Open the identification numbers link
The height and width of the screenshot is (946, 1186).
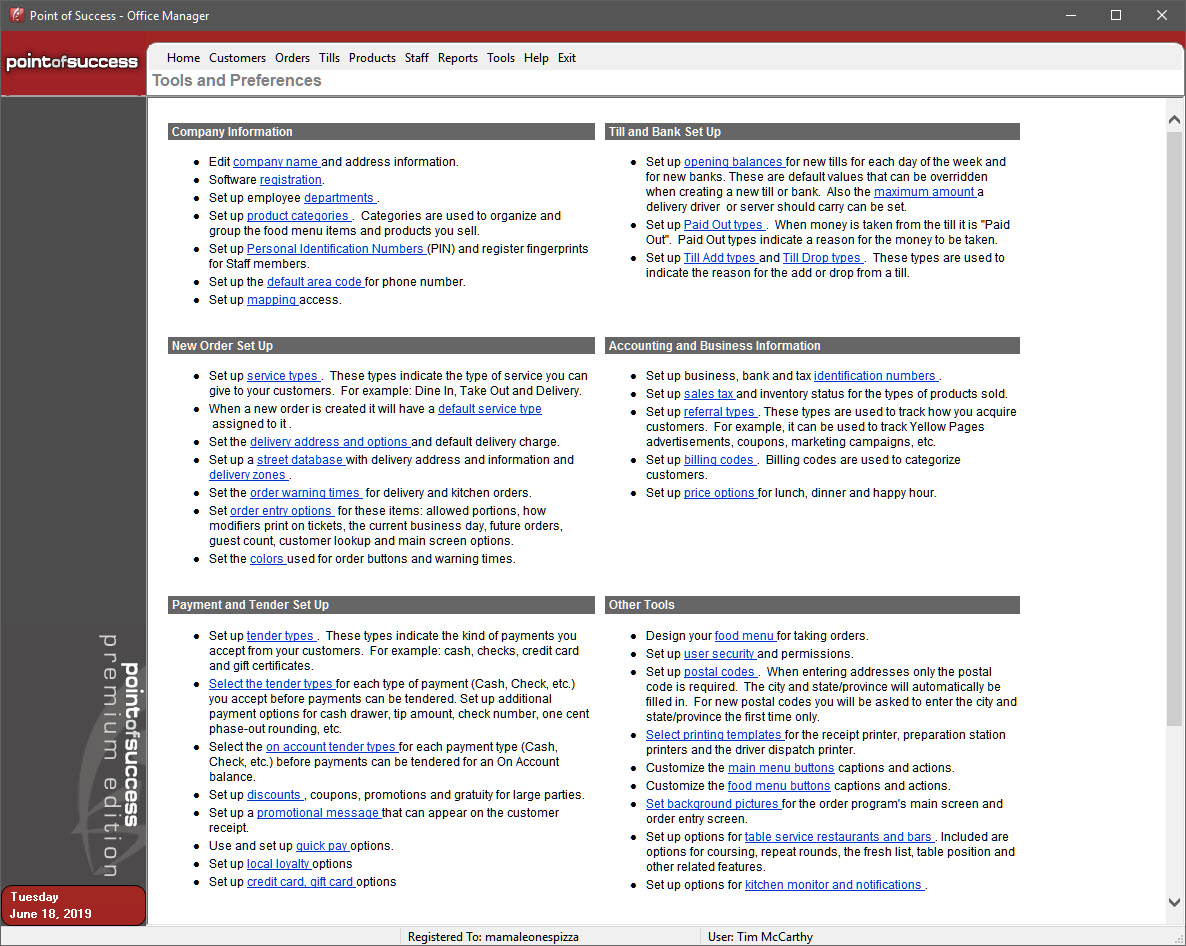pos(876,376)
